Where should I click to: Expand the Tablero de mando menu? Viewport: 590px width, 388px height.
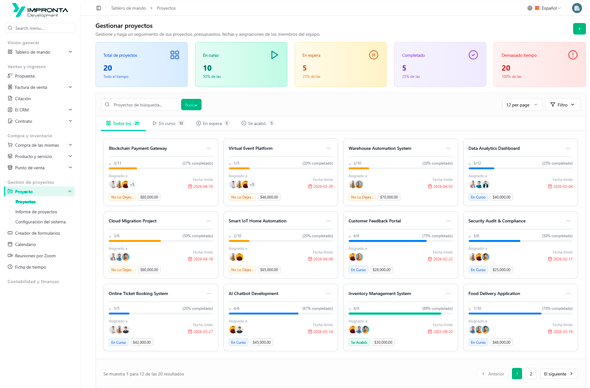[x=40, y=52]
